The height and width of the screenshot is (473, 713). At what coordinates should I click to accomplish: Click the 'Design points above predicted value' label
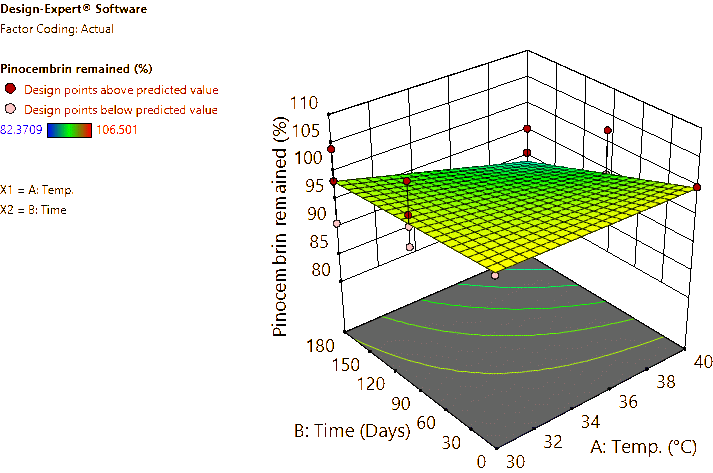[x=121, y=89]
